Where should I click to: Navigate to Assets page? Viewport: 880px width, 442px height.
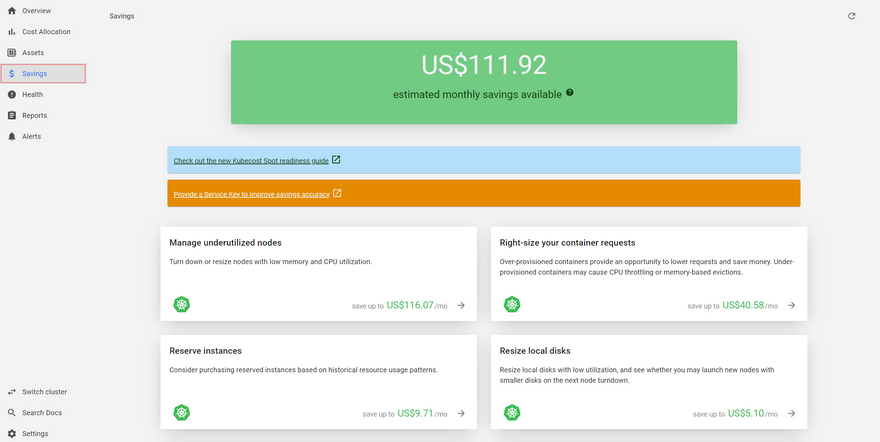pyautogui.click(x=33, y=53)
